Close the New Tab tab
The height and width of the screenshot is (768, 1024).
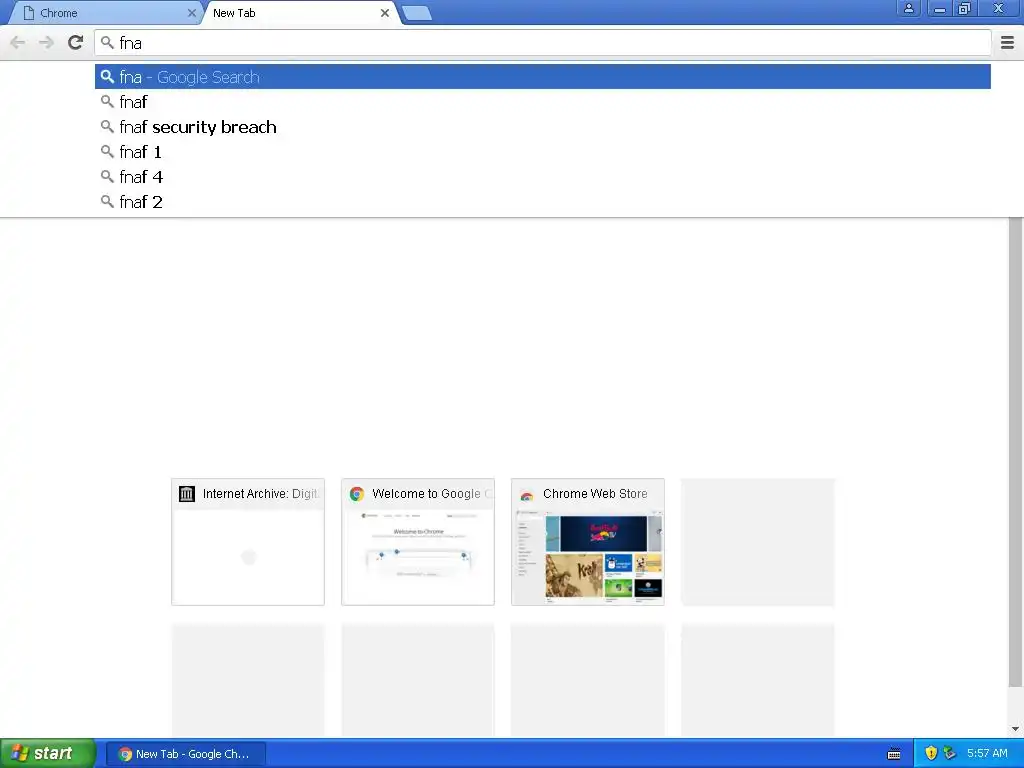[x=385, y=13]
